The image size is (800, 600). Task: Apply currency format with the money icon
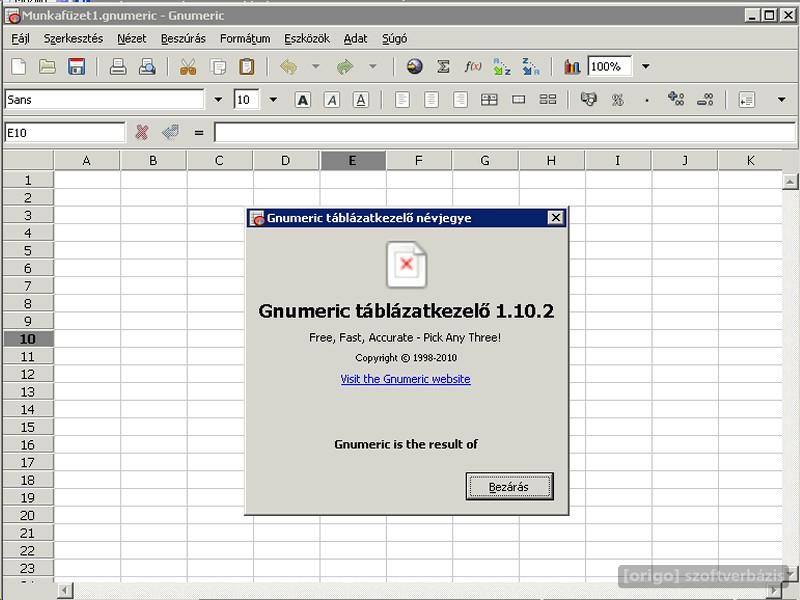[x=589, y=99]
